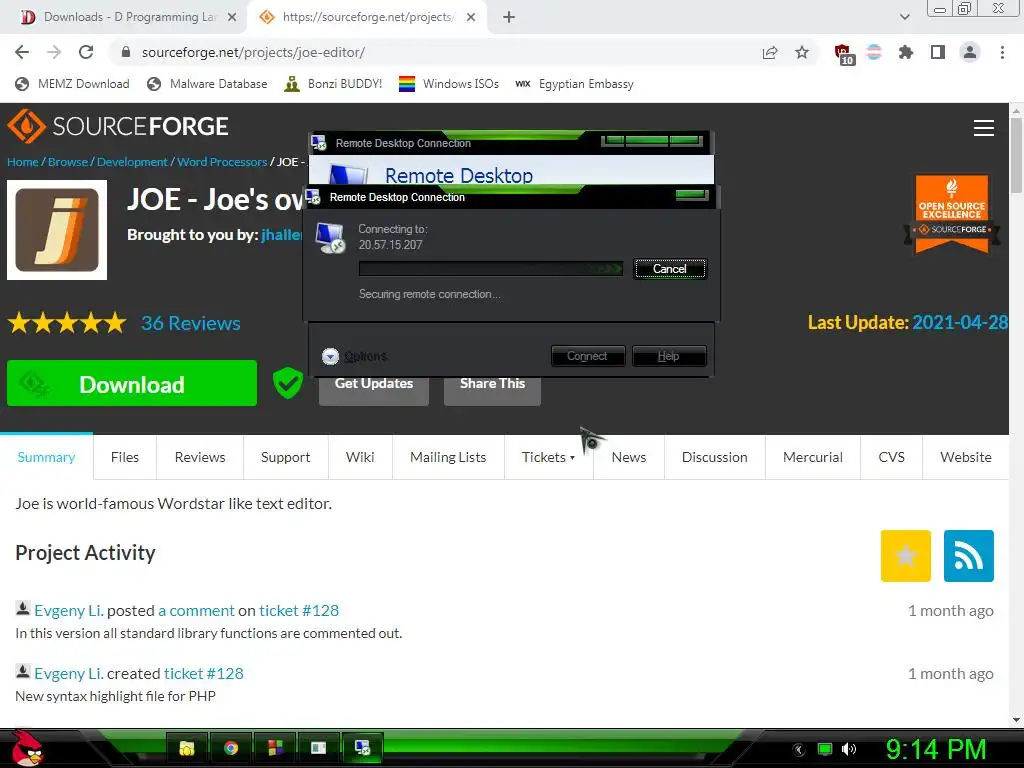Click the Home breadcrumb link

[x=23, y=162]
